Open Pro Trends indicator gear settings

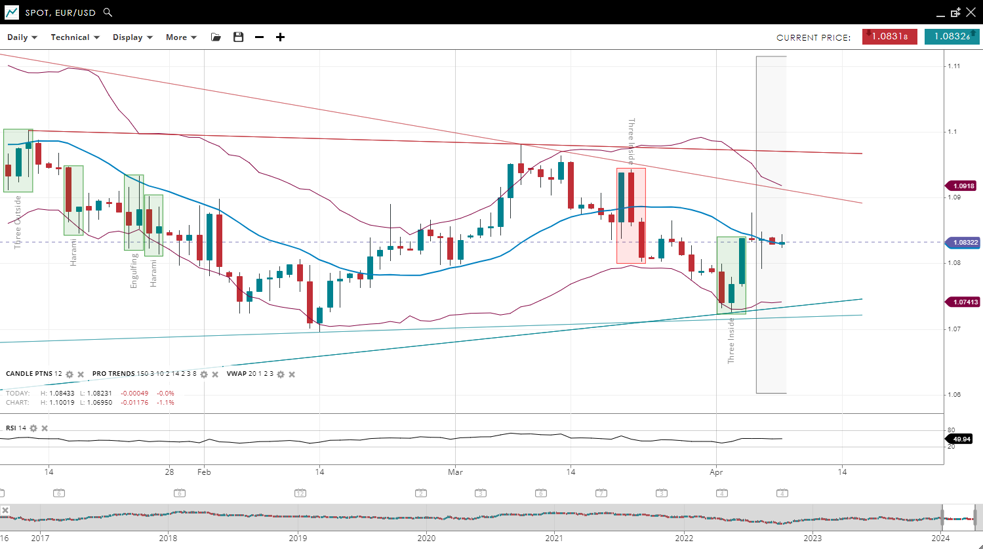coord(204,374)
